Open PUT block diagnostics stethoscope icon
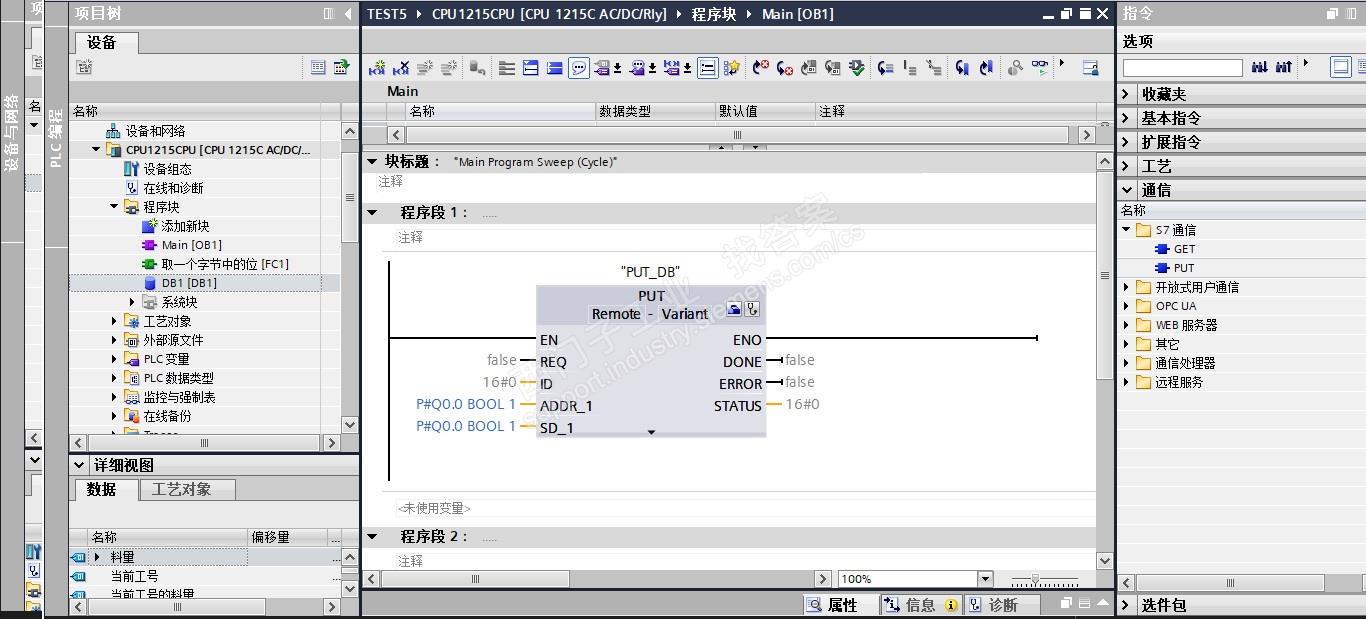1366x619 pixels. click(752, 309)
